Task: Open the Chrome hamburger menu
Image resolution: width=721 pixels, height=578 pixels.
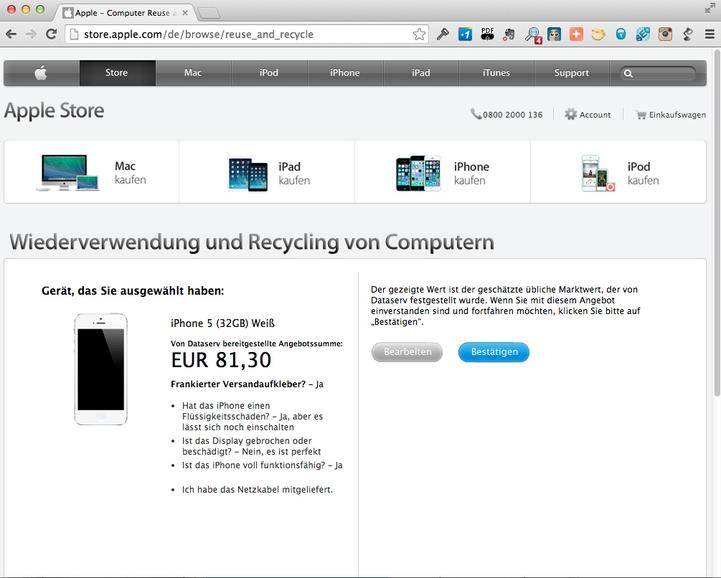Action: [710, 34]
